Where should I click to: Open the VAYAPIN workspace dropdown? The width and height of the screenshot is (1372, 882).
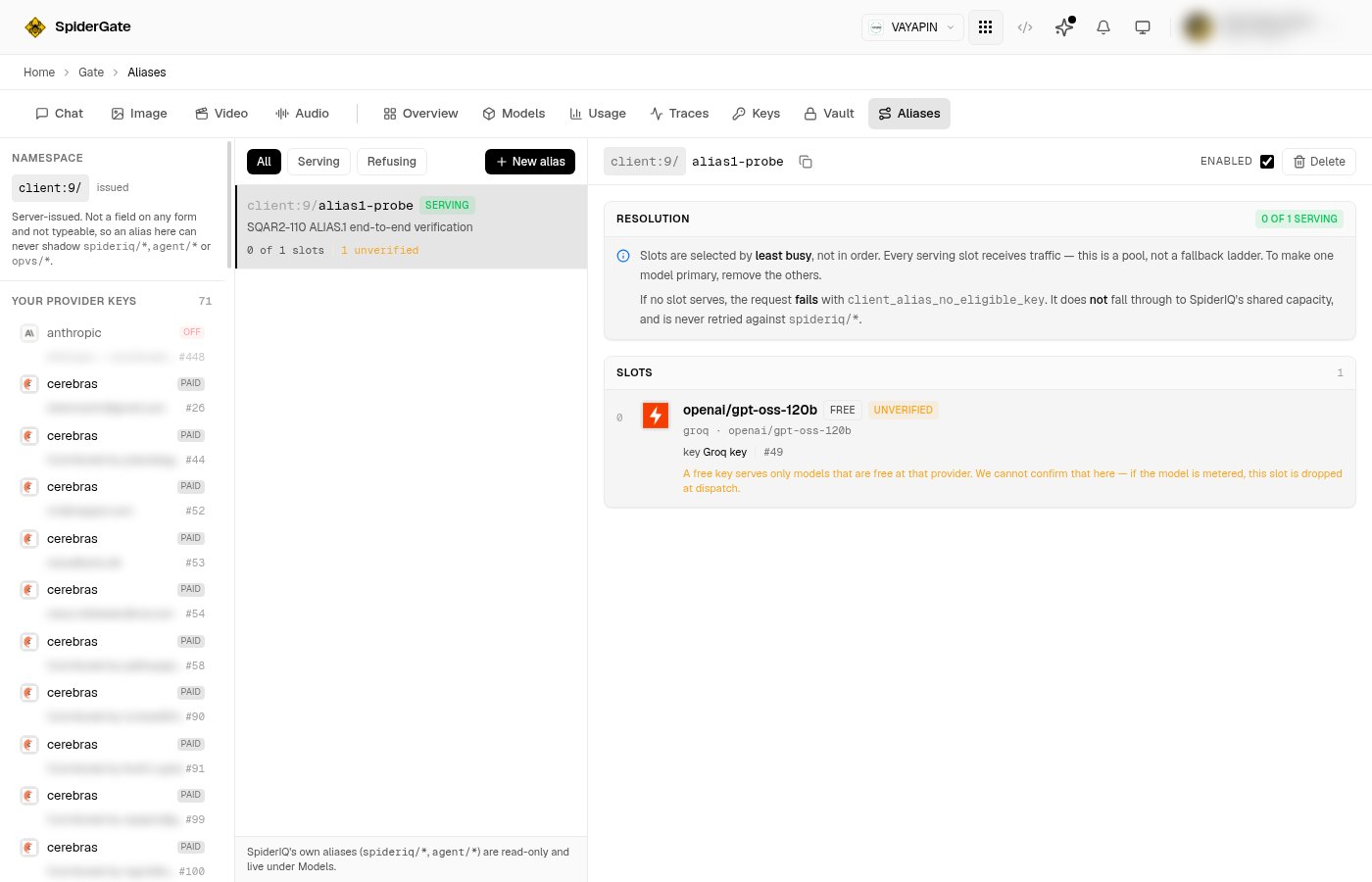coord(912,27)
